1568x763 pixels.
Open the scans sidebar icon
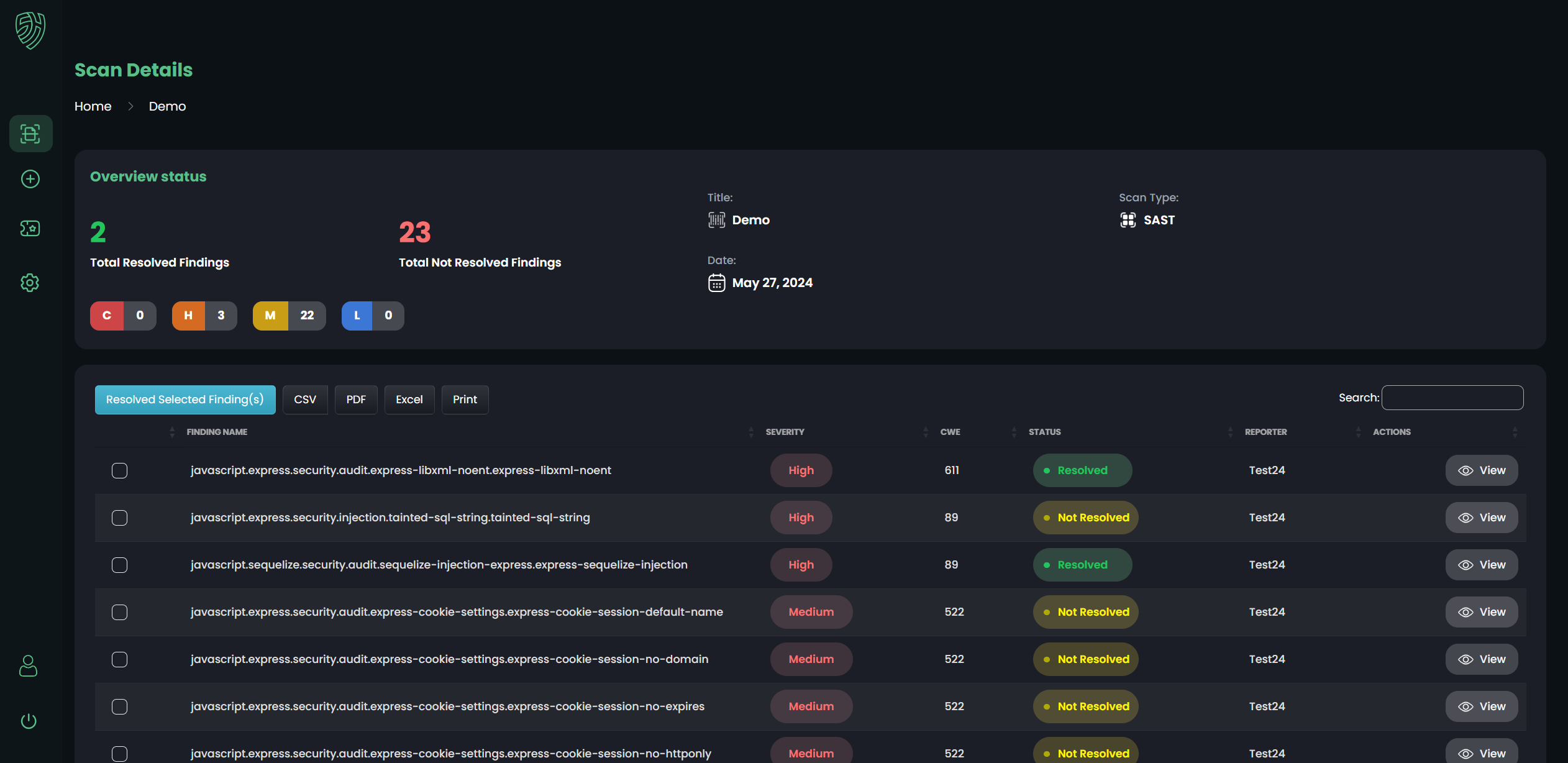[x=30, y=134]
